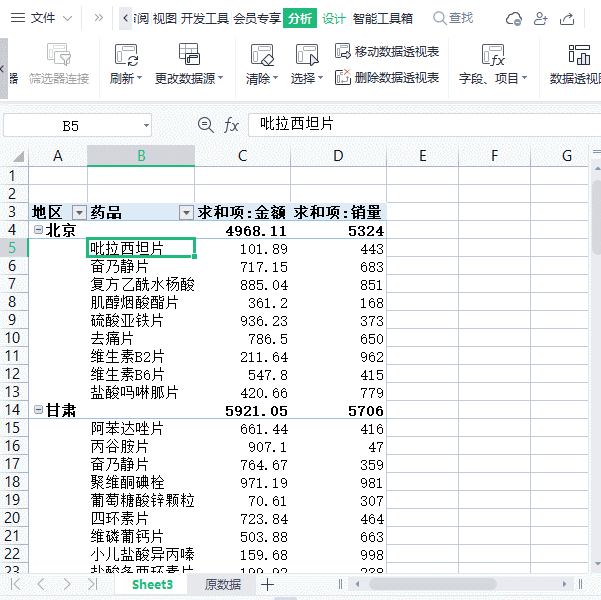Click the Refresh (刷新) pivot table icon
This screenshot has height=600, width=601.
tap(126, 56)
